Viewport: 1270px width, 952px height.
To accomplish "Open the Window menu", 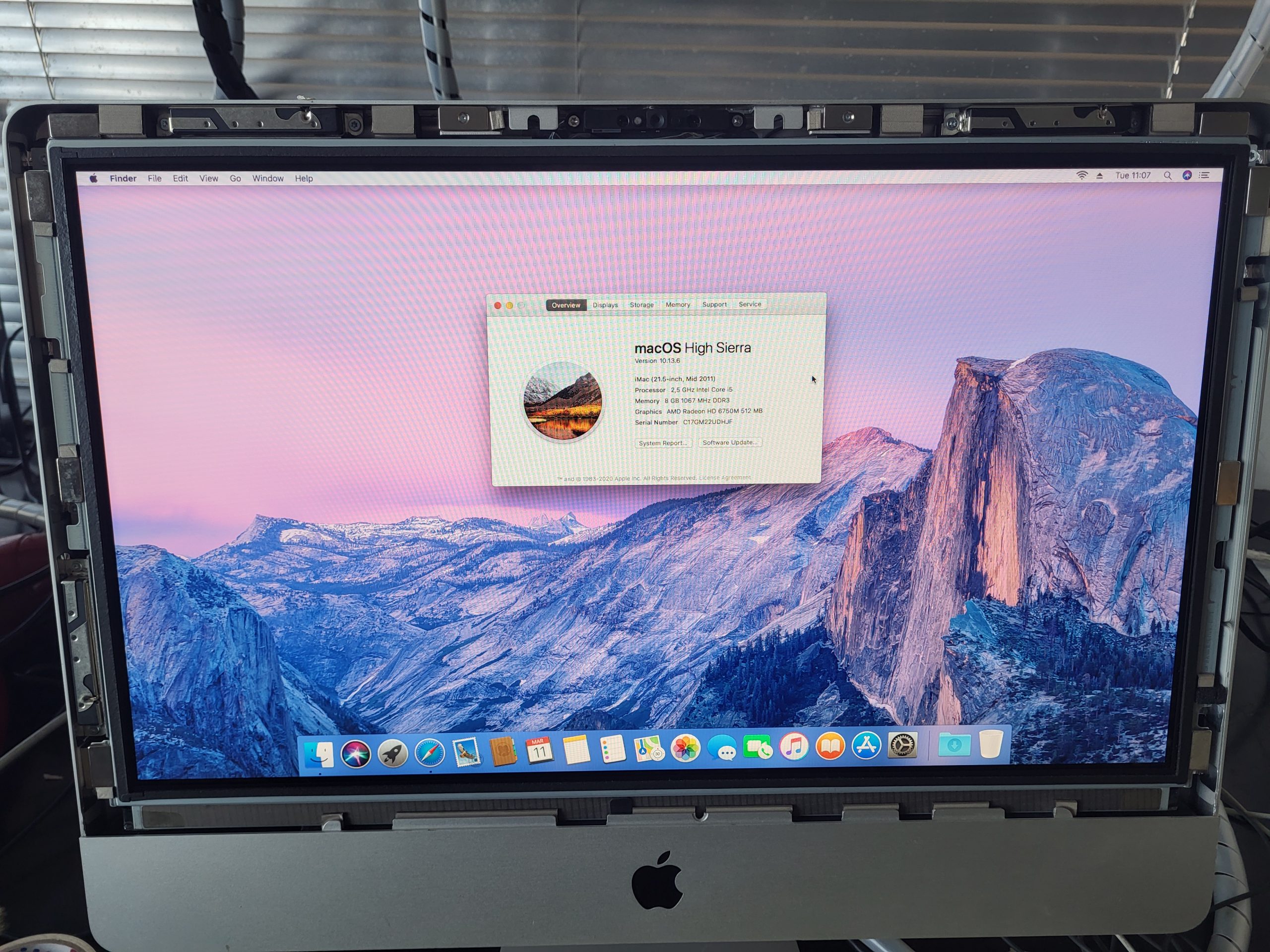I will [x=268, y=178].
